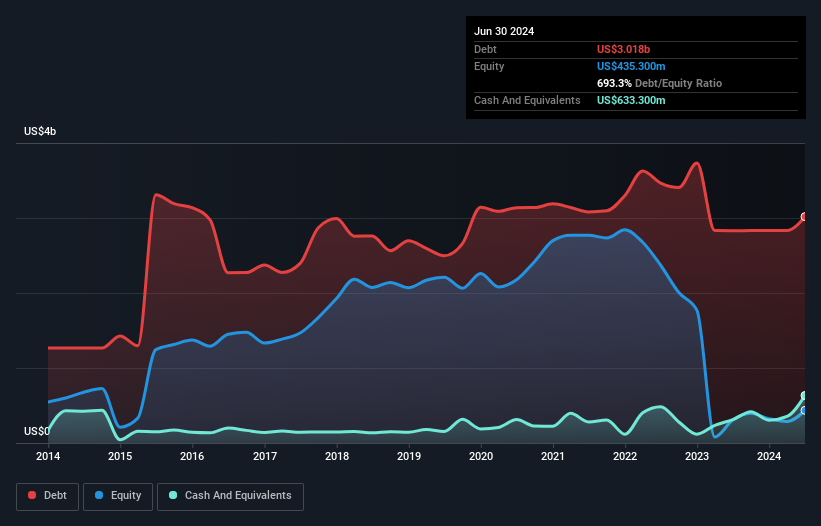Image resolution: width=821 pixels, height=526 pixels.
Task: Click the US$4b y-axis label
Action: (40, 131)
